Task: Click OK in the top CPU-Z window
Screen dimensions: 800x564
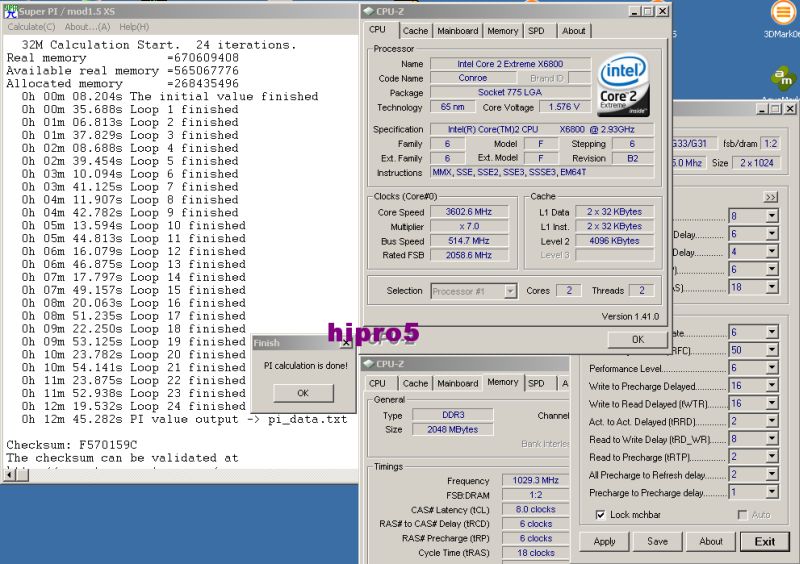Action: (x=638, y=339)
